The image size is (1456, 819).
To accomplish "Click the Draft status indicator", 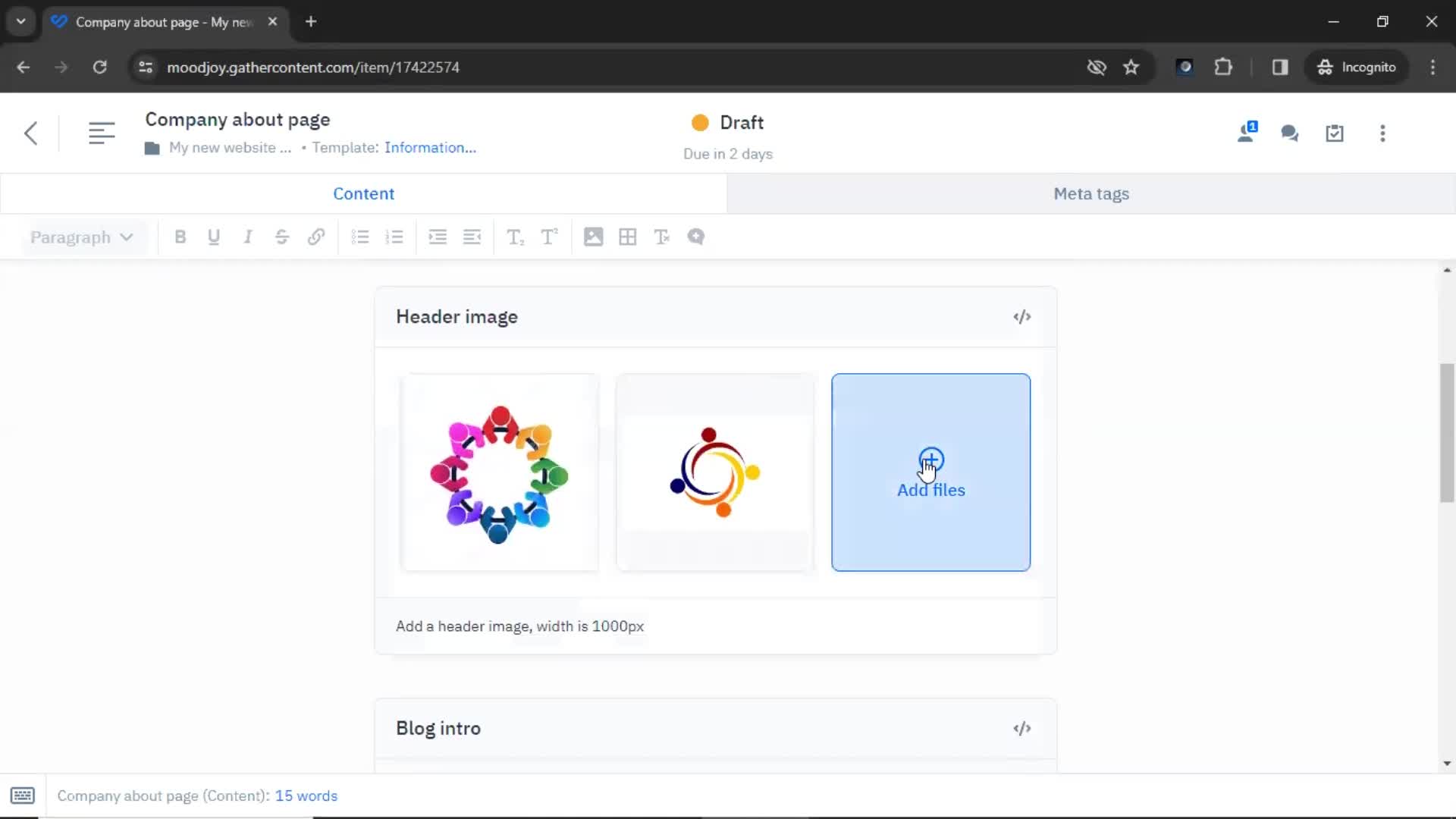I will pyautogui.click(x=728, y=122).
